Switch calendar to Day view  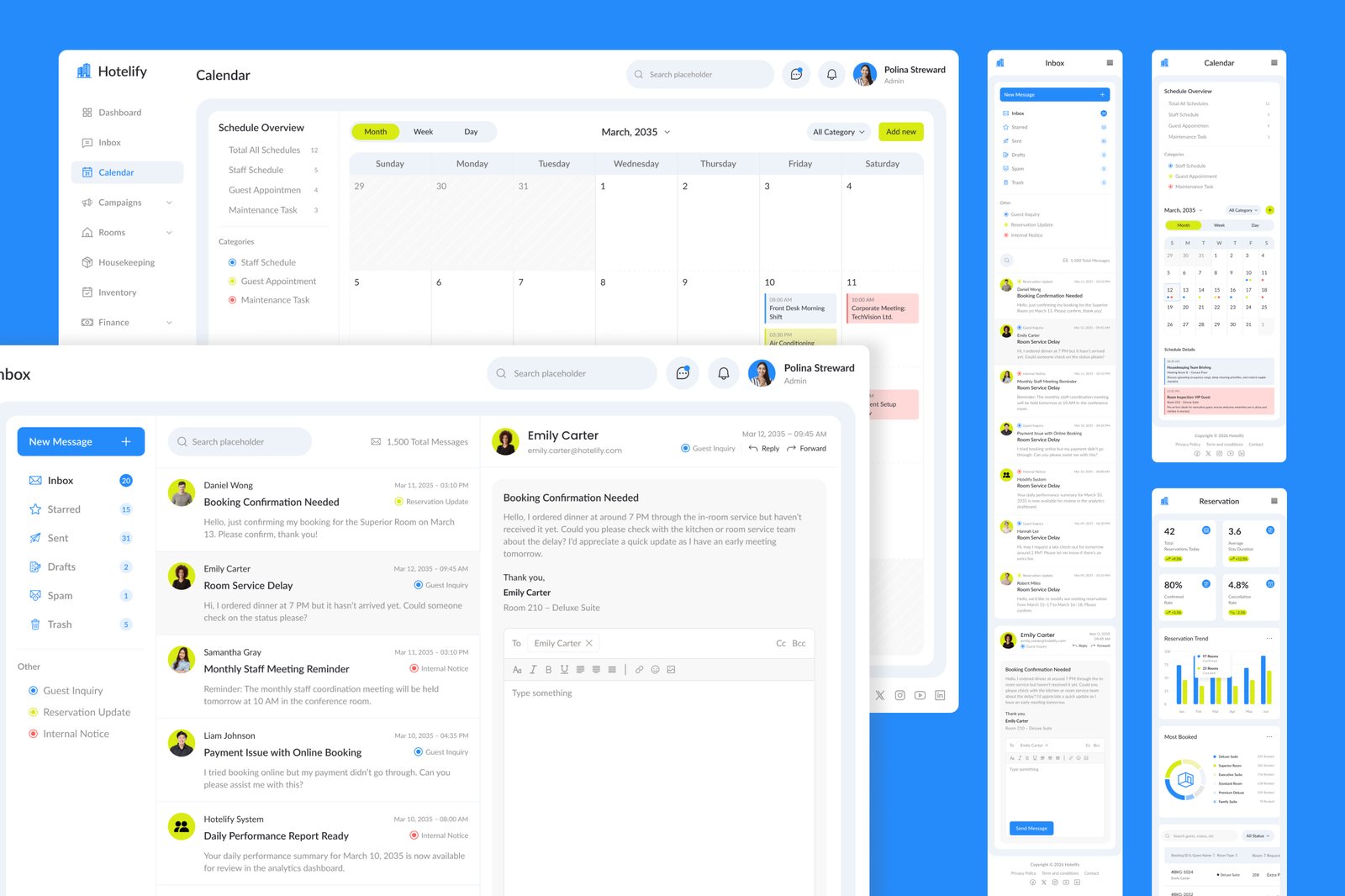point(471,132)
